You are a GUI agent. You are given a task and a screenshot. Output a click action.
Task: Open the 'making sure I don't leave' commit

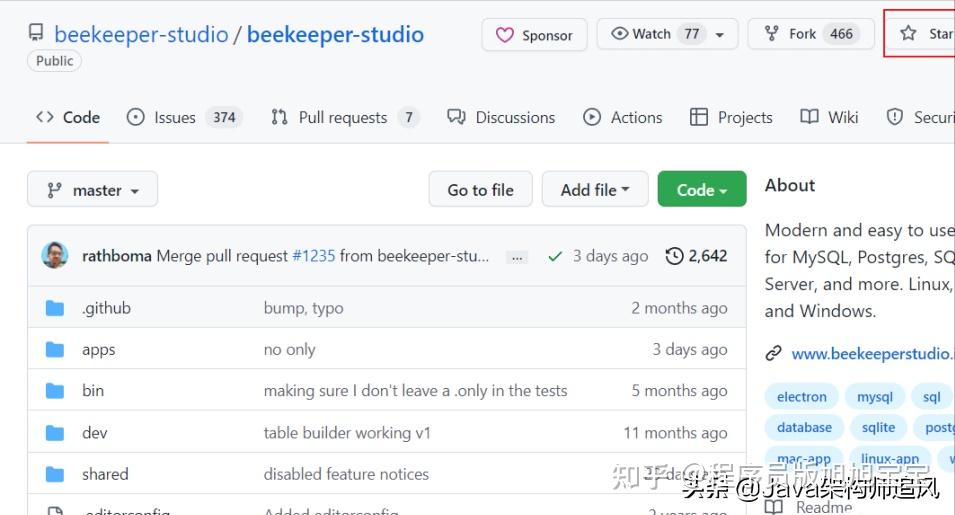(415, 391)
